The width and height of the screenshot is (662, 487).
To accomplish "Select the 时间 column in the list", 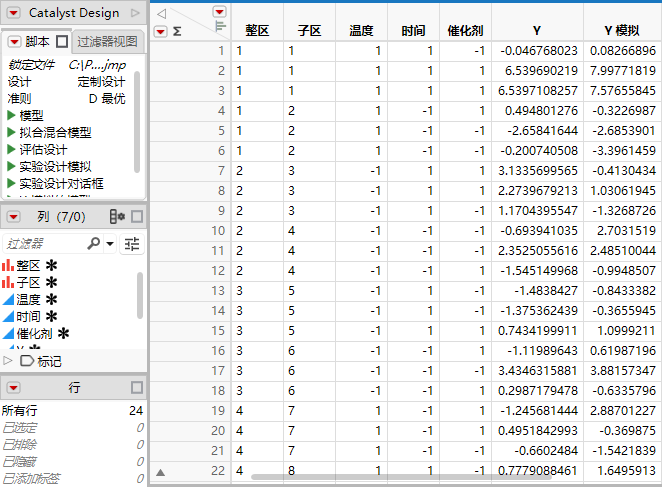I will [x=28, y=316].
